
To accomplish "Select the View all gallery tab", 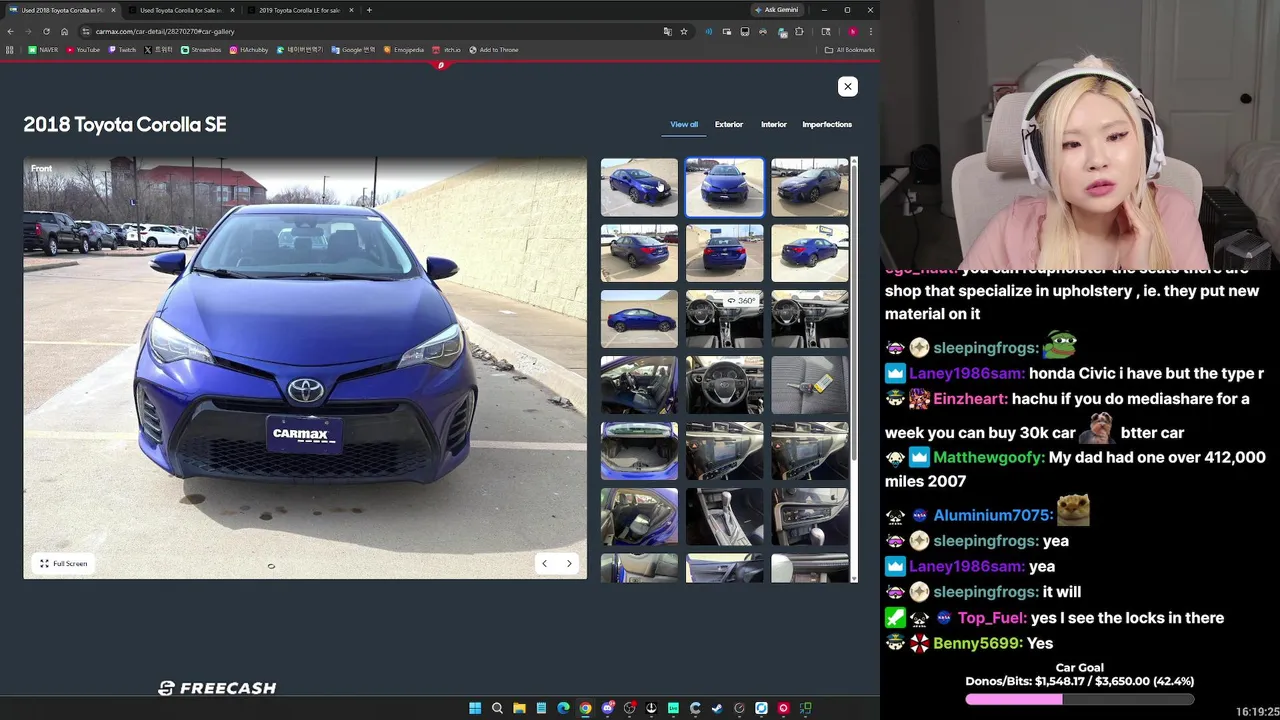I will [x=684, y=124].
